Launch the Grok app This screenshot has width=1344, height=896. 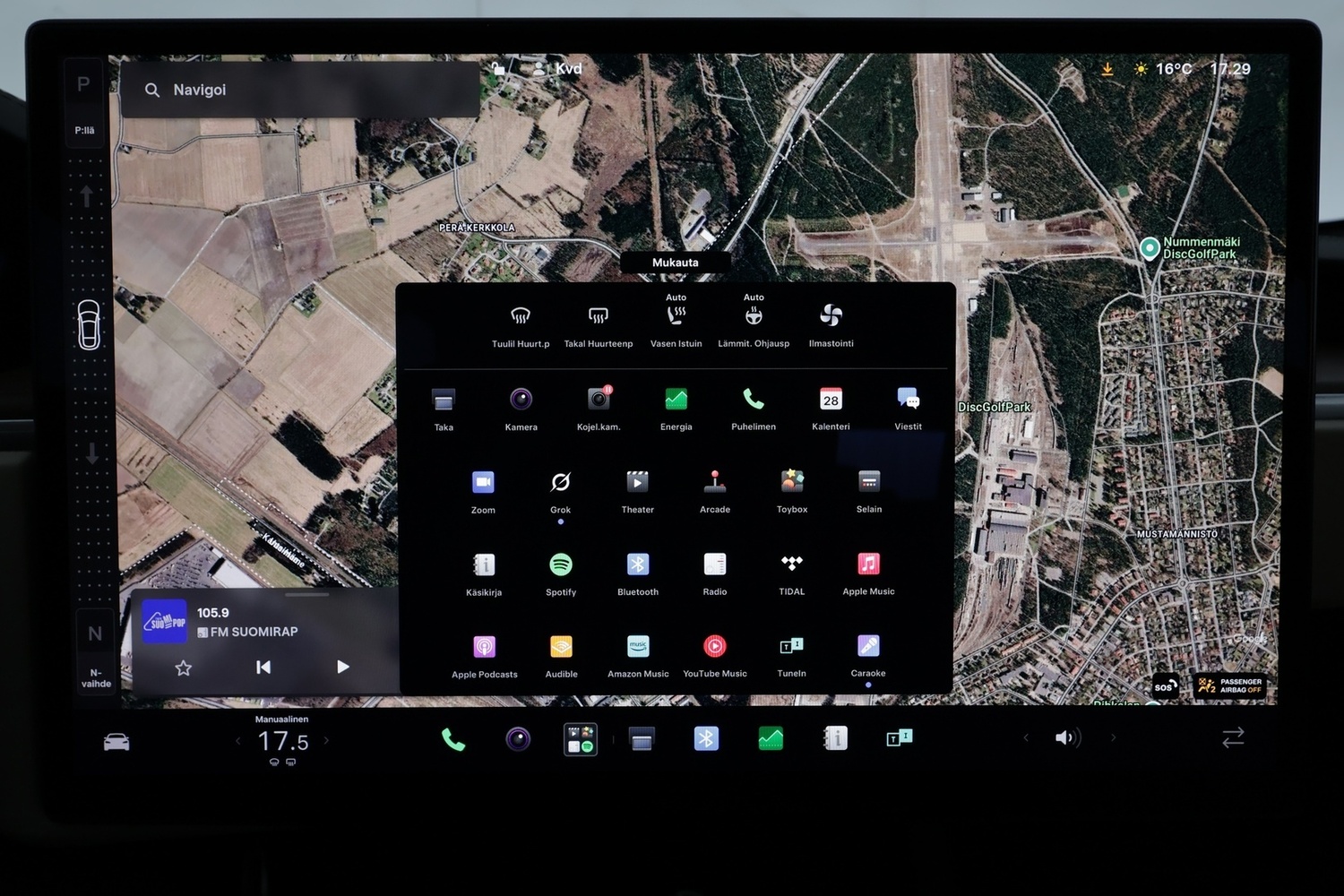pyautogui.click(x=561, y=483)
